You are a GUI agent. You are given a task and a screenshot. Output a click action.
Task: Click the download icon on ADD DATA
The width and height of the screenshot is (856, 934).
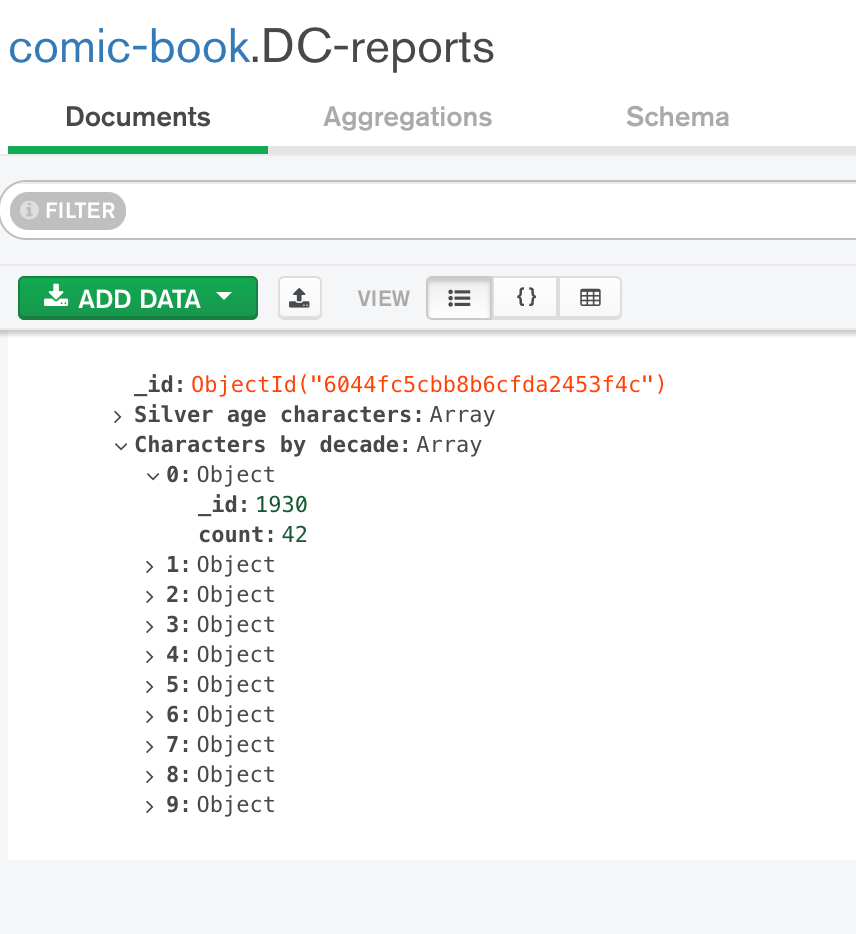[56, 297]
